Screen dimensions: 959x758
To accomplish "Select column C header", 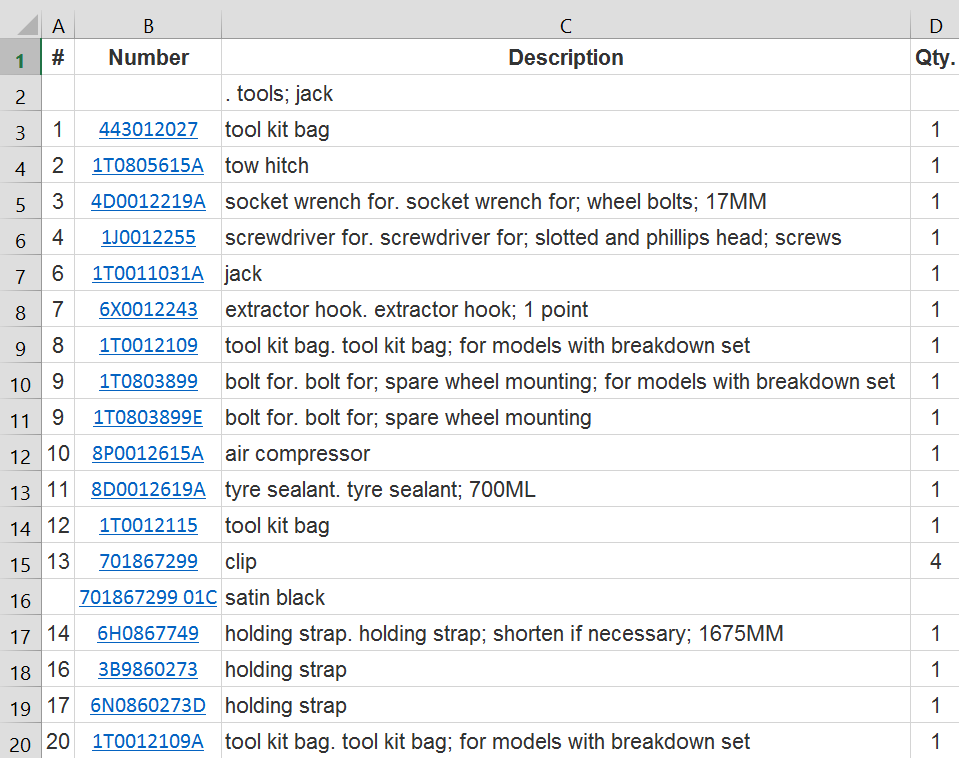I will [566, 25].
